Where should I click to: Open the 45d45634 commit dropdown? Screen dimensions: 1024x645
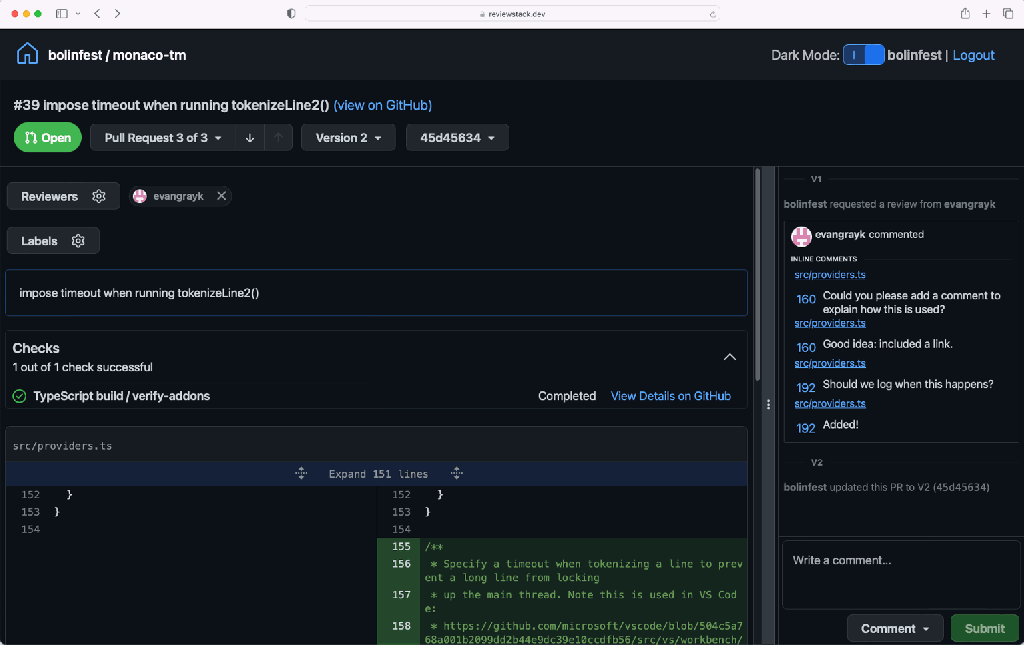click(457, 138)
